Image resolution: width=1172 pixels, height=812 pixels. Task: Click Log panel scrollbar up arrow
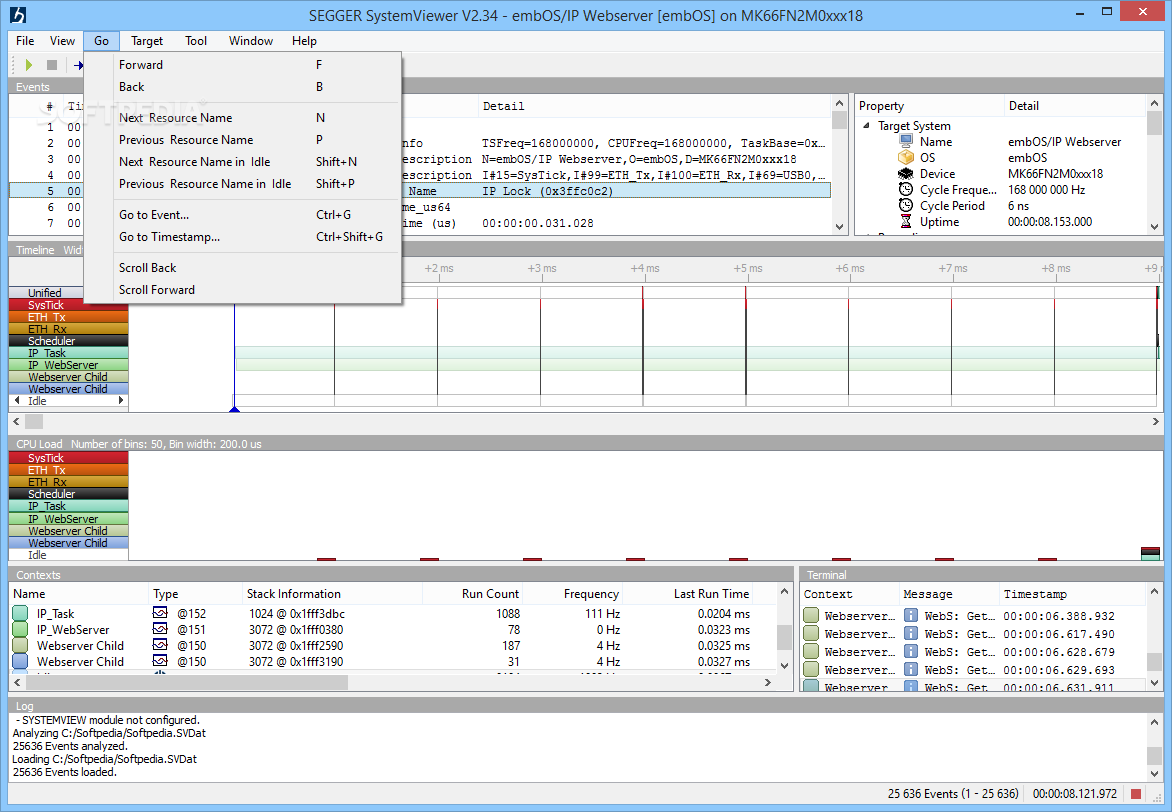pos(1155,722)
